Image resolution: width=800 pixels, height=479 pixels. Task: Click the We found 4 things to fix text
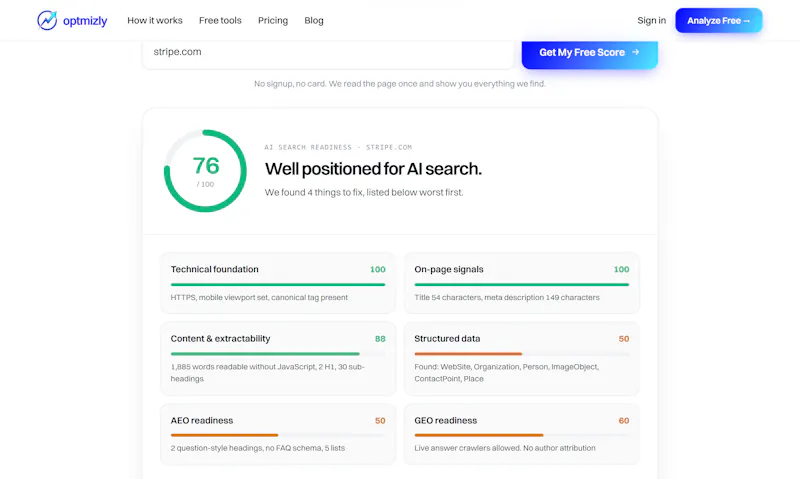pos(364,192)
